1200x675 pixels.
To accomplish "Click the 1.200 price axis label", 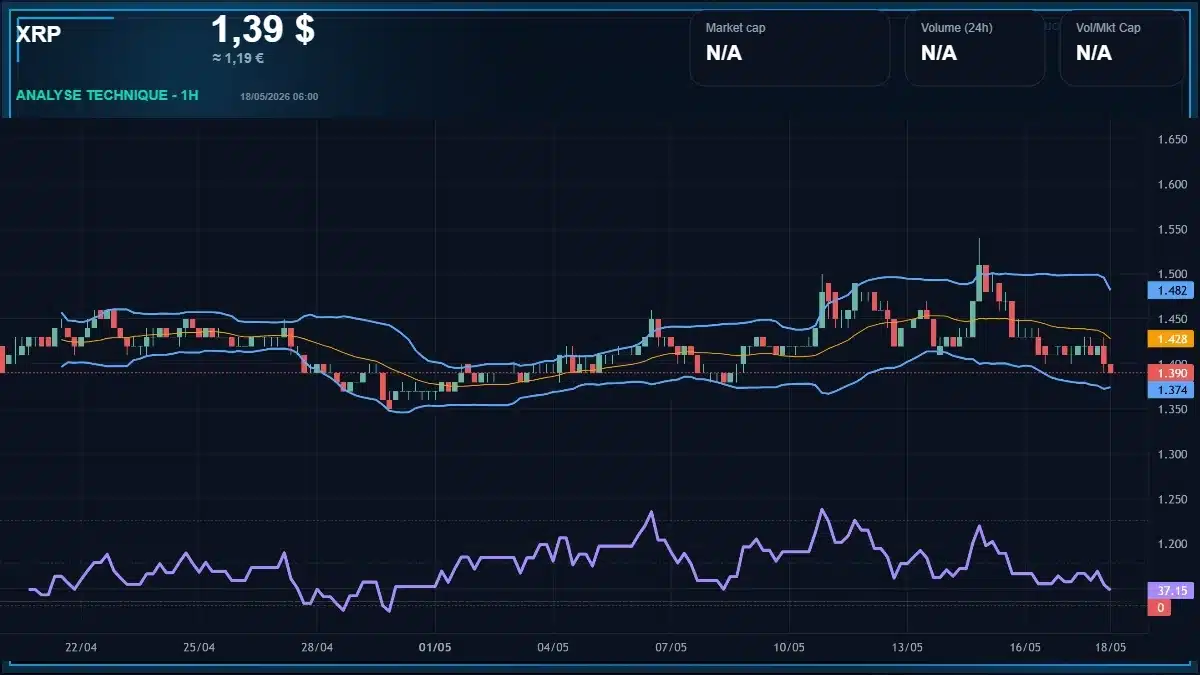I will point(1172,544).
